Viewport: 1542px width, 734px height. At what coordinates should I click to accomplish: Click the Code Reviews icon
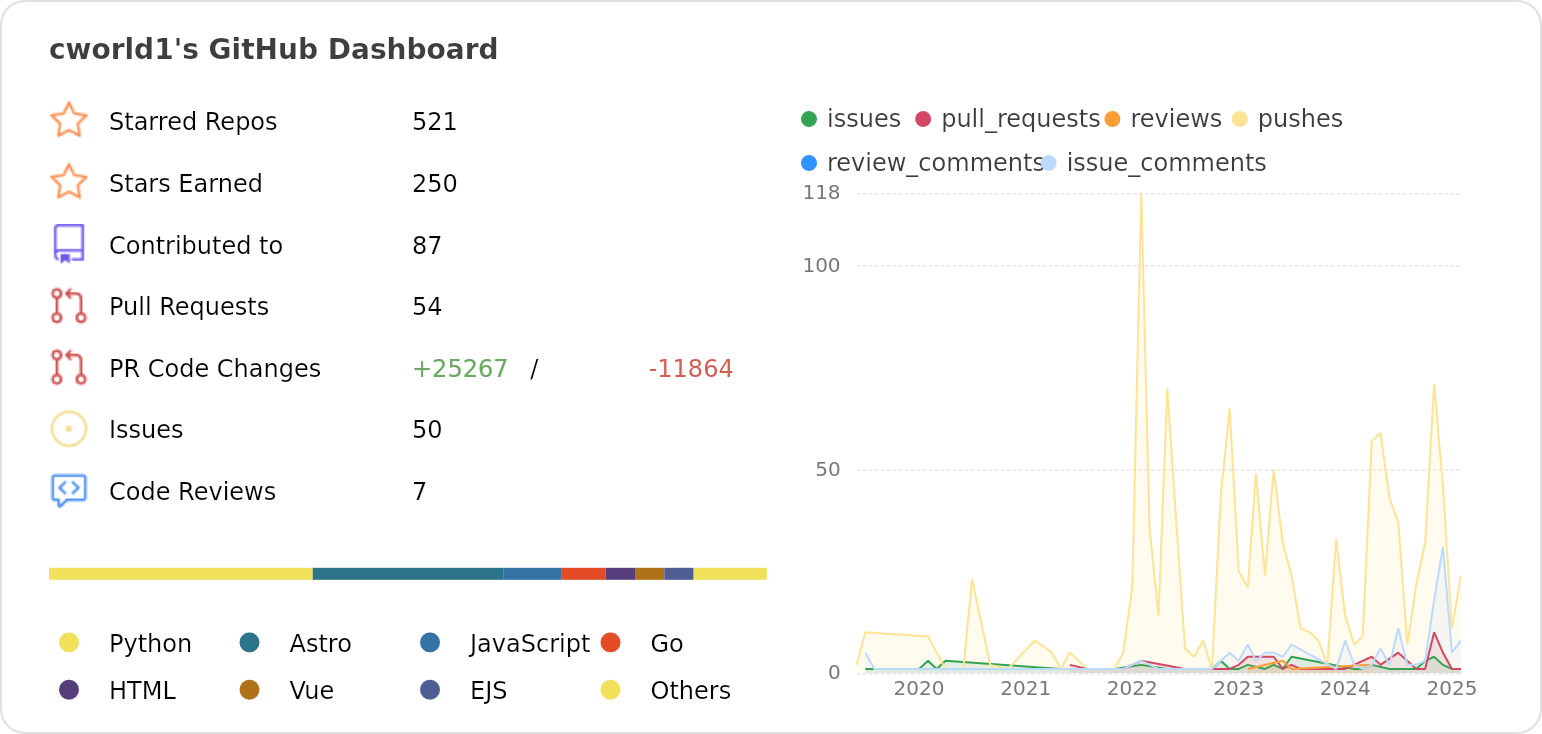(x=69, y=491)
